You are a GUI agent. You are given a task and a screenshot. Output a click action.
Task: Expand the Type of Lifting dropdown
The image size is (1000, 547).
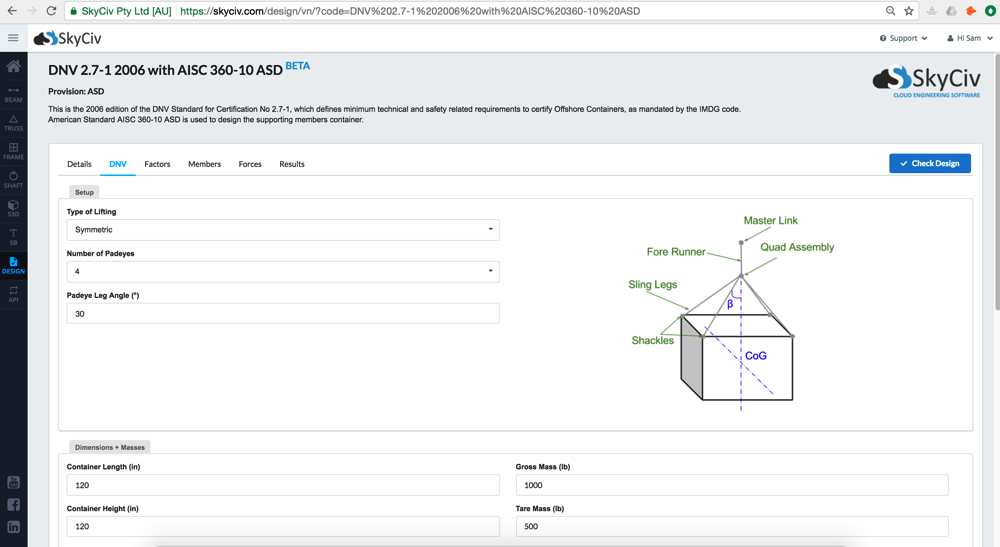(x=283, y=230)
